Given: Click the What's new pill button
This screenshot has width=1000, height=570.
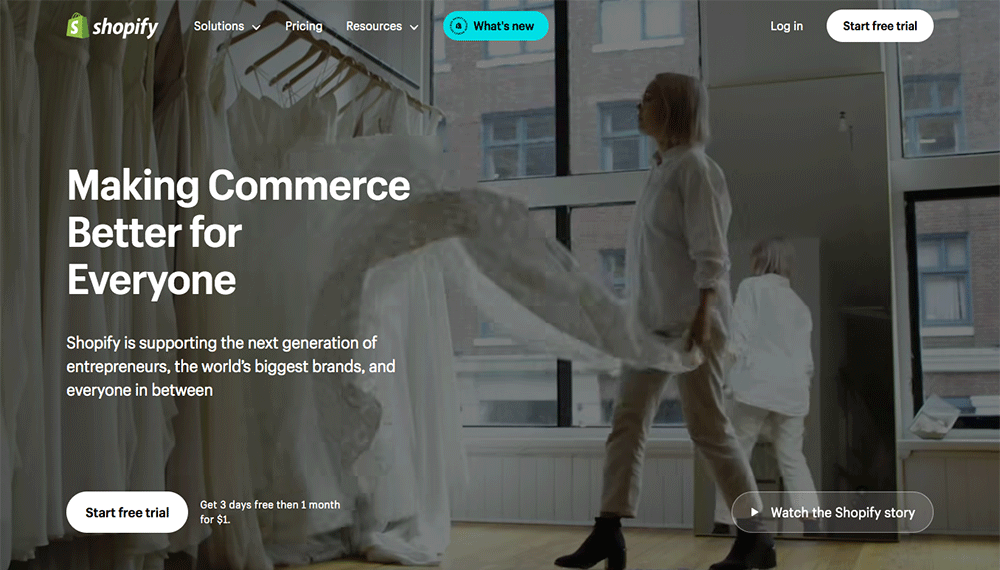Looking at the screenshot, I should click(x=496, y=26).
